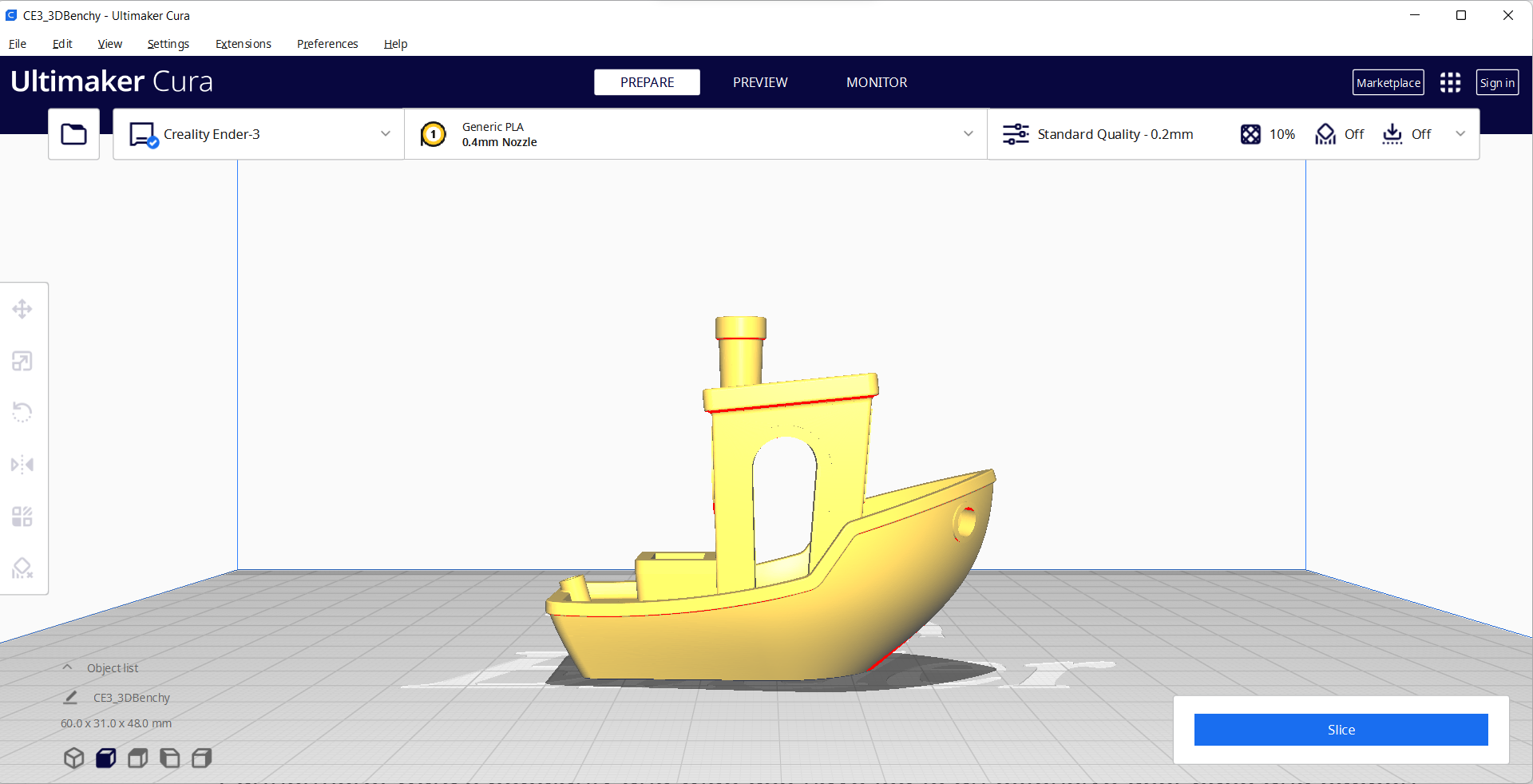Viewport: 1533px width, 784px height.
Task: Select CE3_3DBenchy in the object list
Action: pyautogui.click(x=132, y=698)
